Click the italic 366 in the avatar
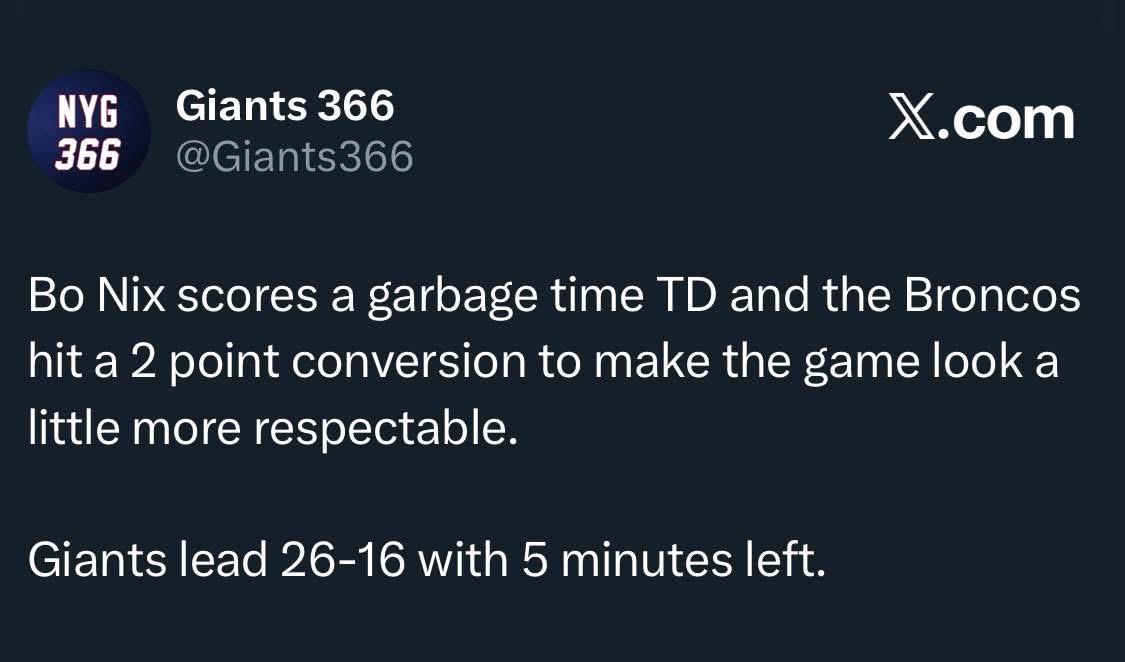This screenshot has width=1125, height=662. pyautogui.click(x=88, y=153)
